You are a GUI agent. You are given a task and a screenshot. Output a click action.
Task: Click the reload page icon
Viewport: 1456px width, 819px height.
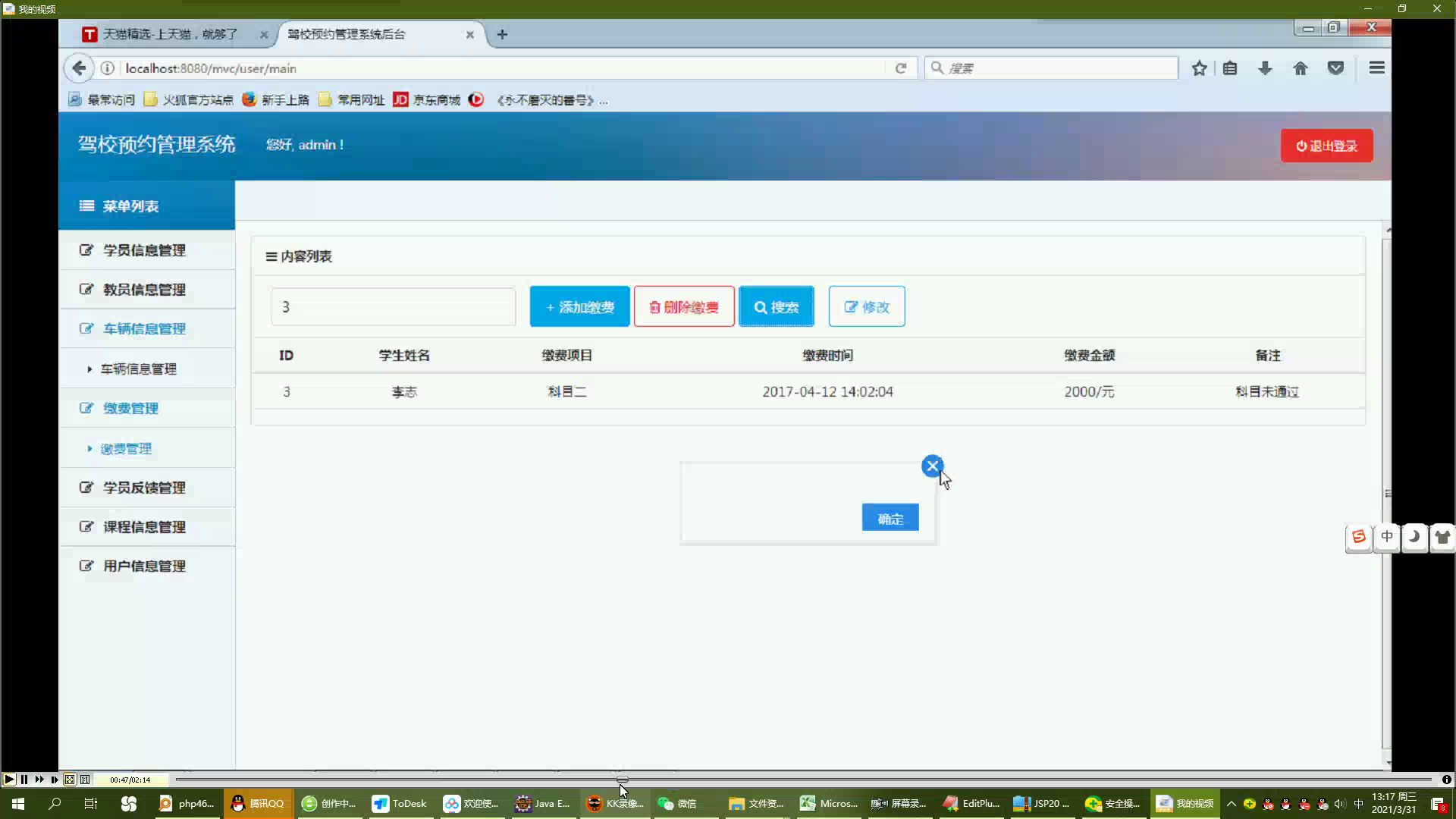(901, 68)
